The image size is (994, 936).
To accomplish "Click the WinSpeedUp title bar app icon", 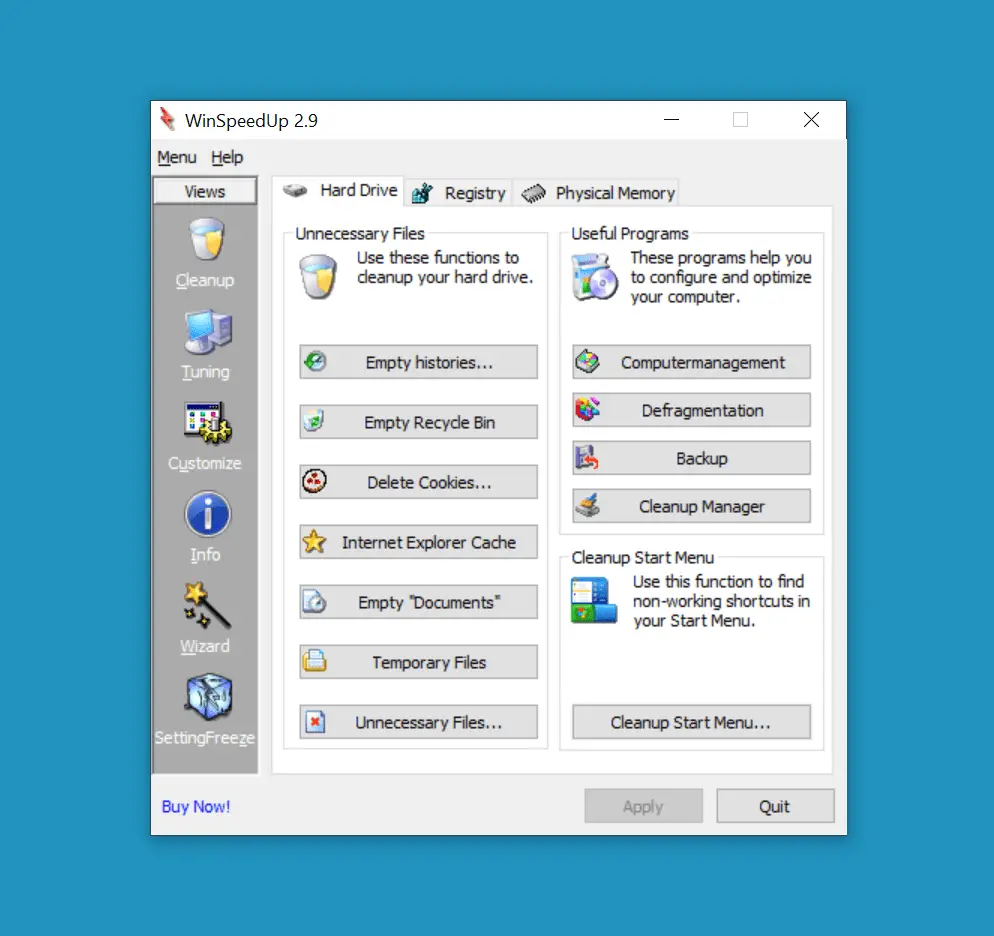I will point(168,119).
